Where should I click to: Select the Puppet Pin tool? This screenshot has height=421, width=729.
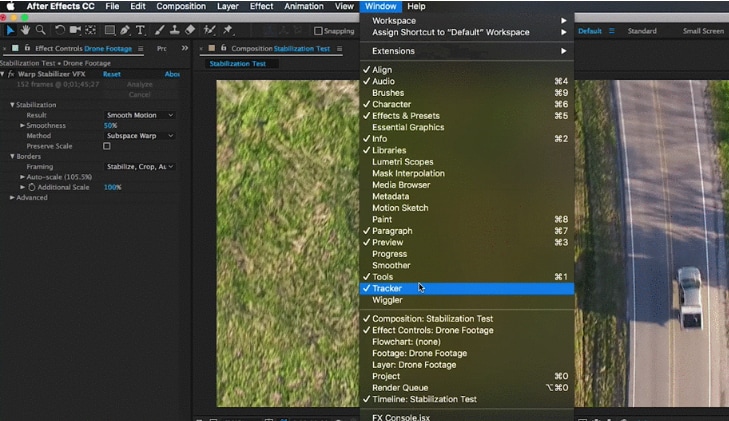point(227,30)
